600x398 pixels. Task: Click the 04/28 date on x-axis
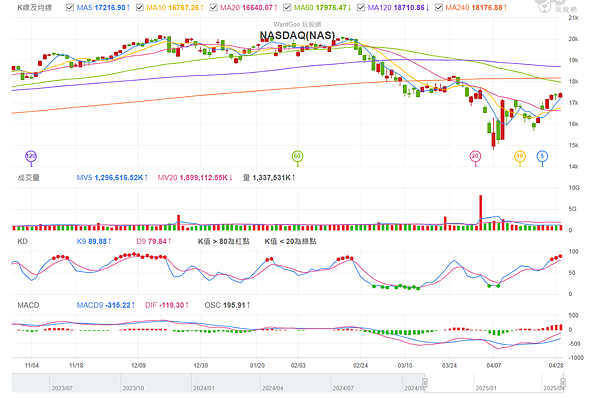(x=556, y=365)
